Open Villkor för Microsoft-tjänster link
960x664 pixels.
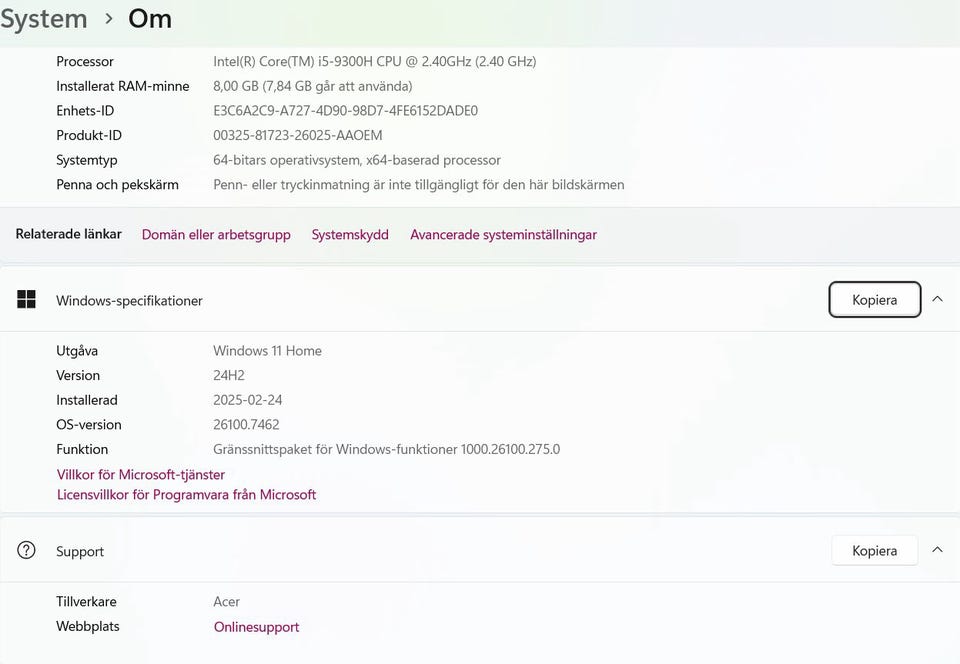[x=141, y=475]
